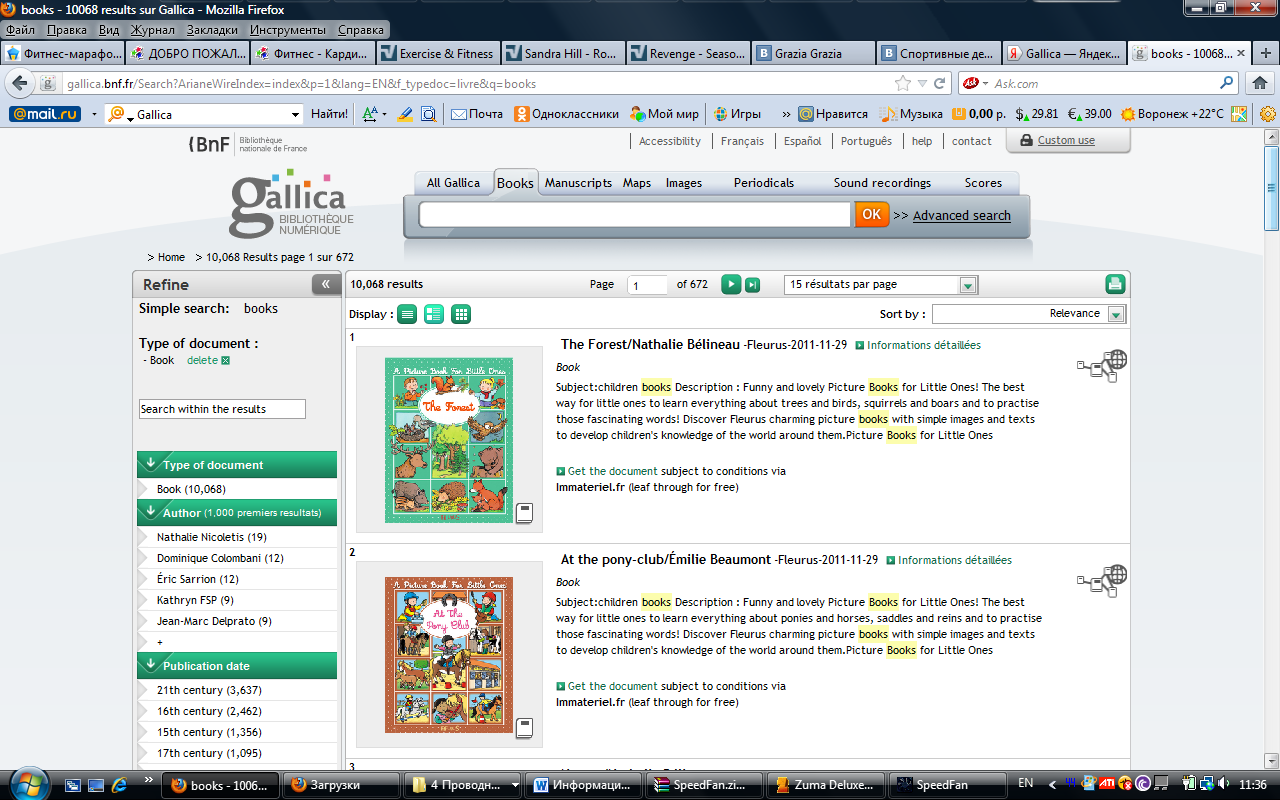The image size is (1280, 800).
Task: Switch to list display icon
Action: click(x=407, y=314)
